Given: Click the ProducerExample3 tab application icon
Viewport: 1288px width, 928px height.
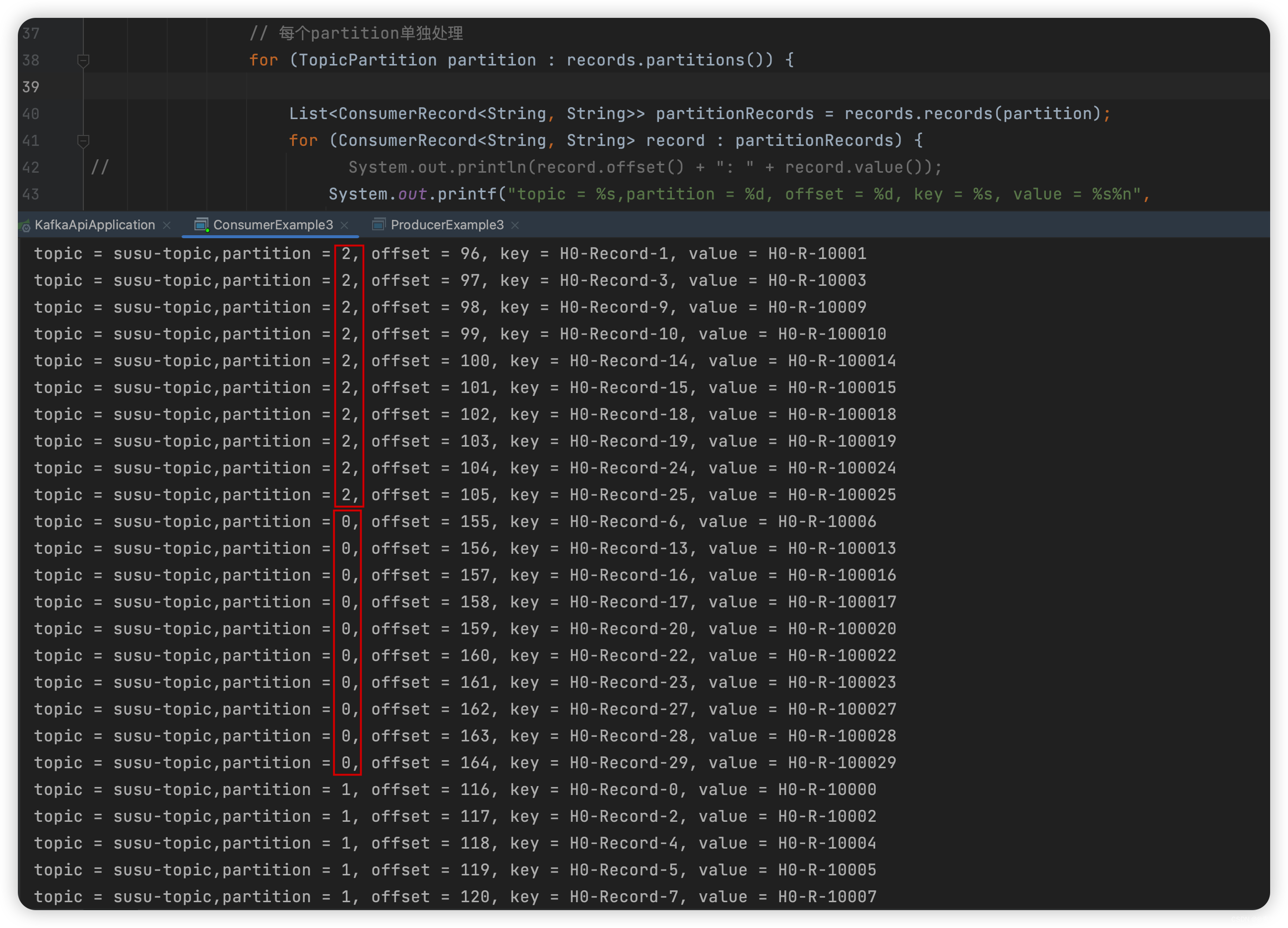Looking at the screenshot, I should pos(379,225).
